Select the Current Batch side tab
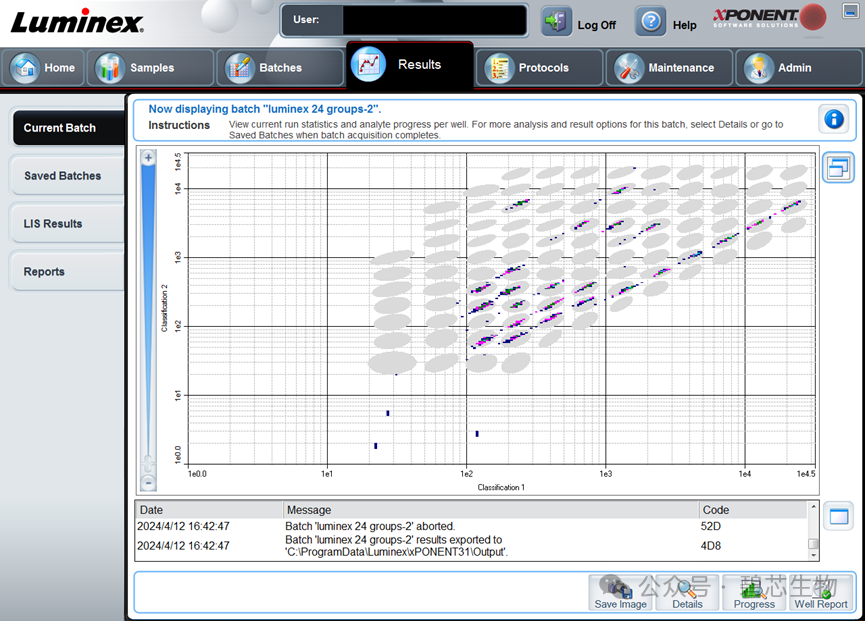The image size is (865, 621). pyautogui.click(x=68, y=128)
